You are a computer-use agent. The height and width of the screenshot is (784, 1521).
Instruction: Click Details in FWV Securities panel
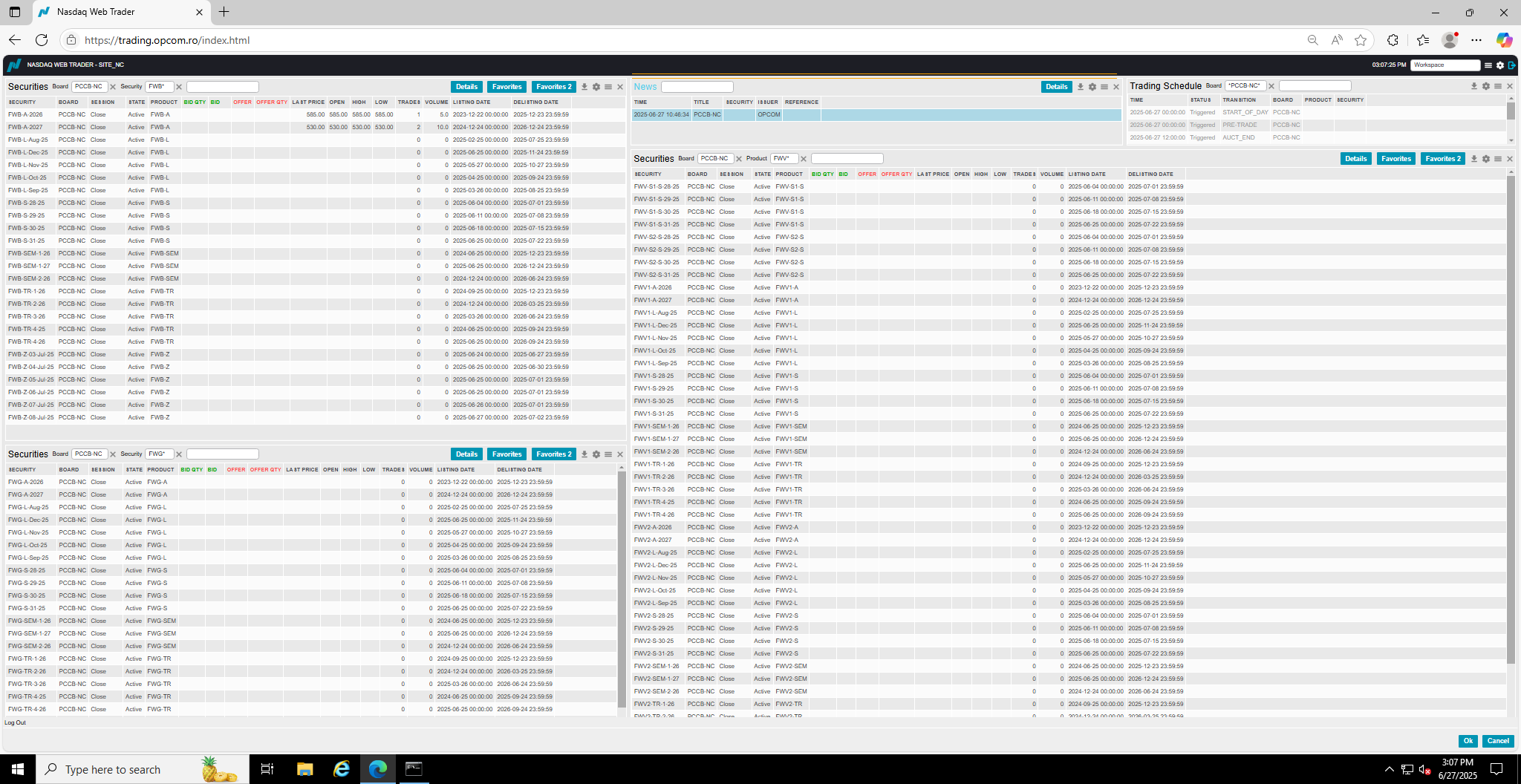point(1356,159)
